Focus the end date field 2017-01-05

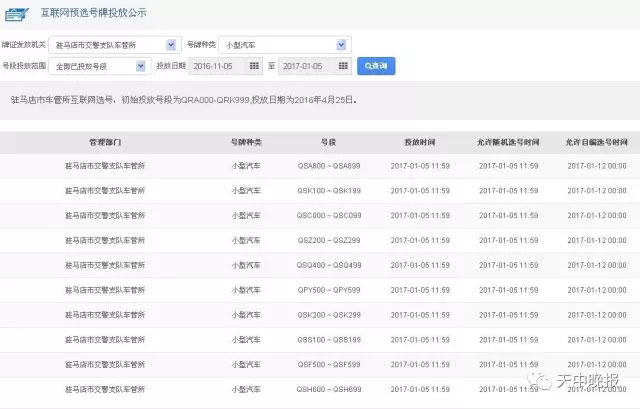click(x=314, y=66)
